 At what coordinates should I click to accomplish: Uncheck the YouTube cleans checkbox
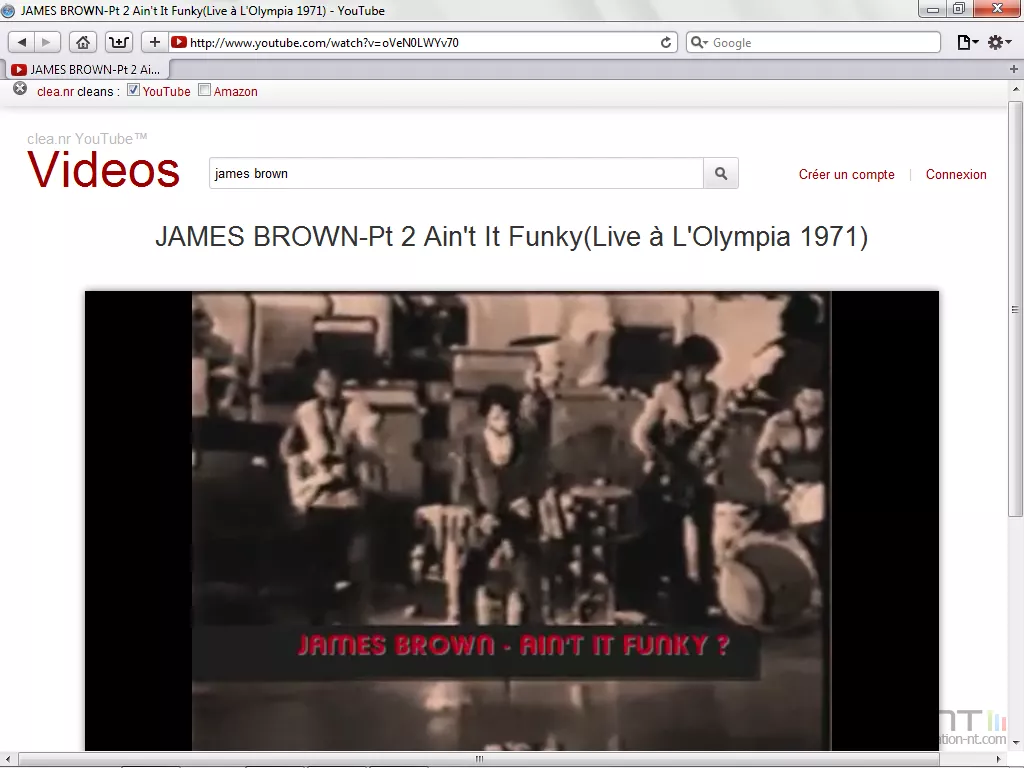point(134,90)
